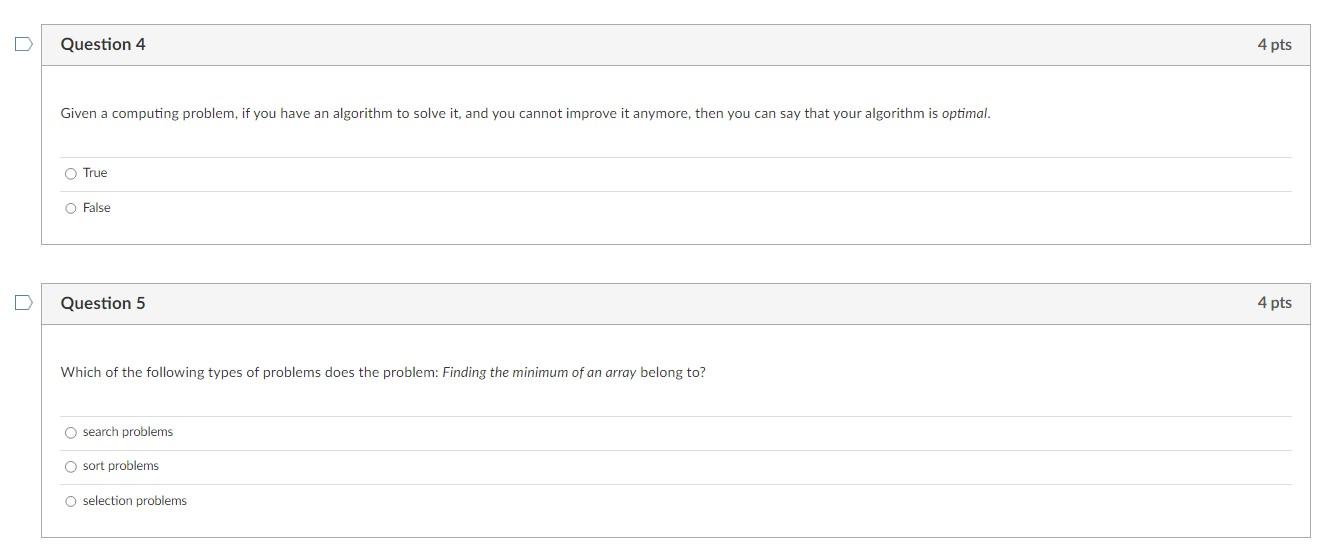Flag Question 4 with the bookmark icon
Image resolution: width=1327 pixels, height=559 pixels.
(x=24, y=44)
